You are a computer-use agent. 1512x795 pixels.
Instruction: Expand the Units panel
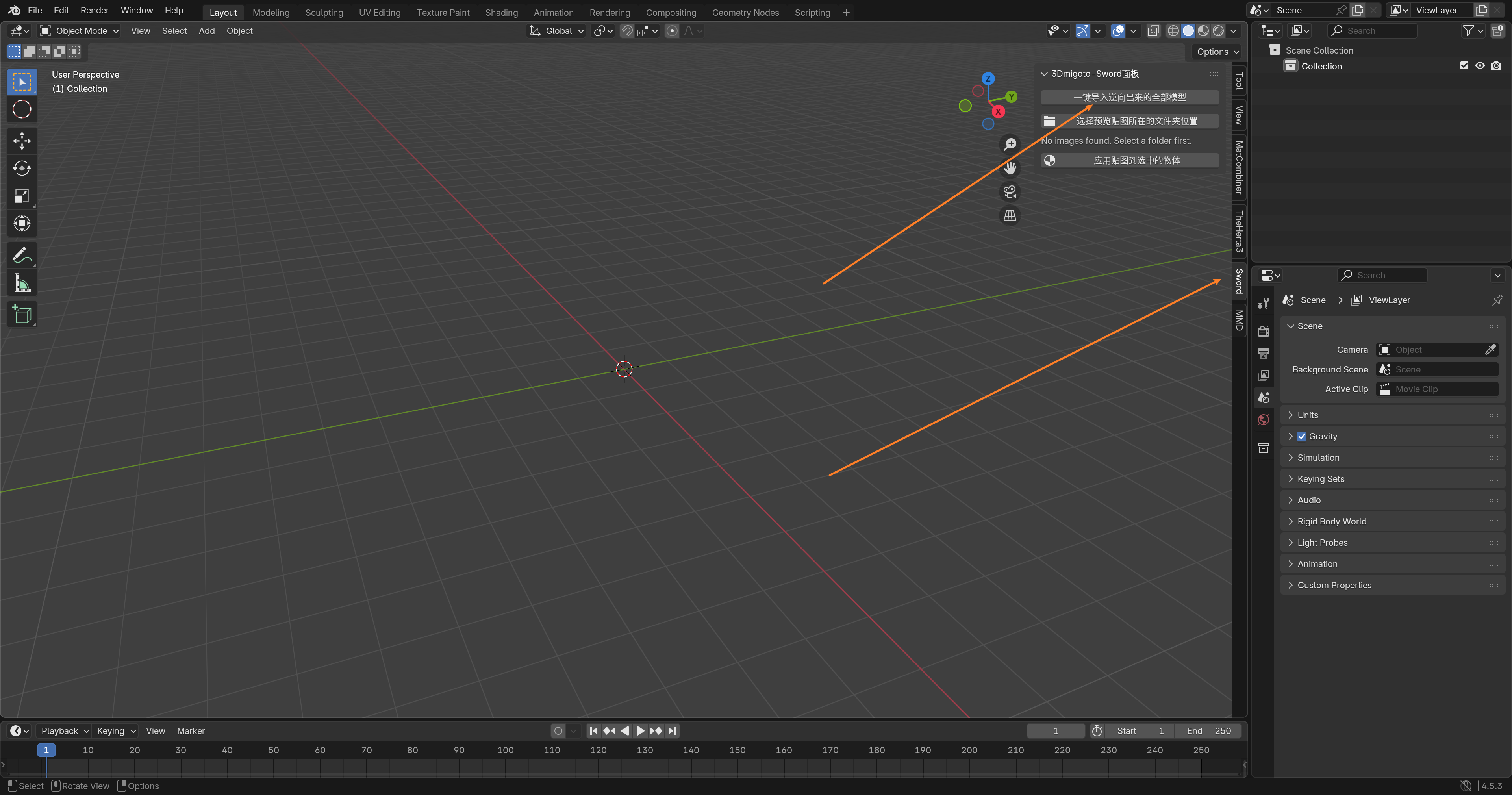[1308, 415]
